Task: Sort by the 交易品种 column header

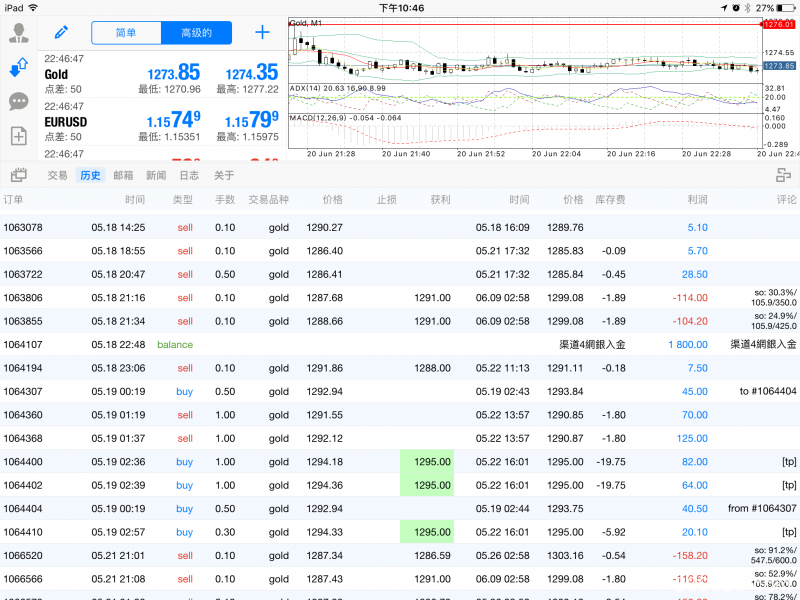Action: tap(268, 199)
